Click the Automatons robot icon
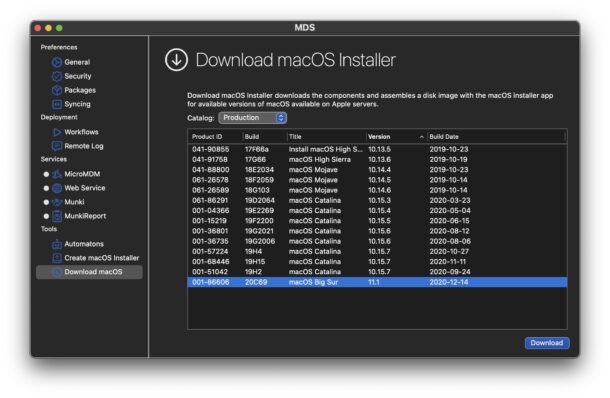The width and height of the screenshot is (610, 398). click(57, 244)
